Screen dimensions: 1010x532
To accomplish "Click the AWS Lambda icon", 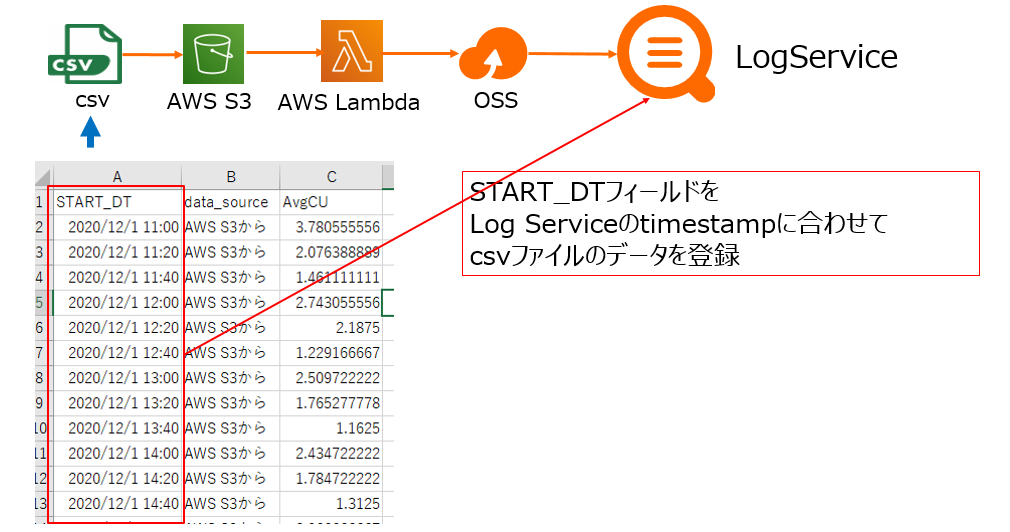I will click(x=352, y=51).
